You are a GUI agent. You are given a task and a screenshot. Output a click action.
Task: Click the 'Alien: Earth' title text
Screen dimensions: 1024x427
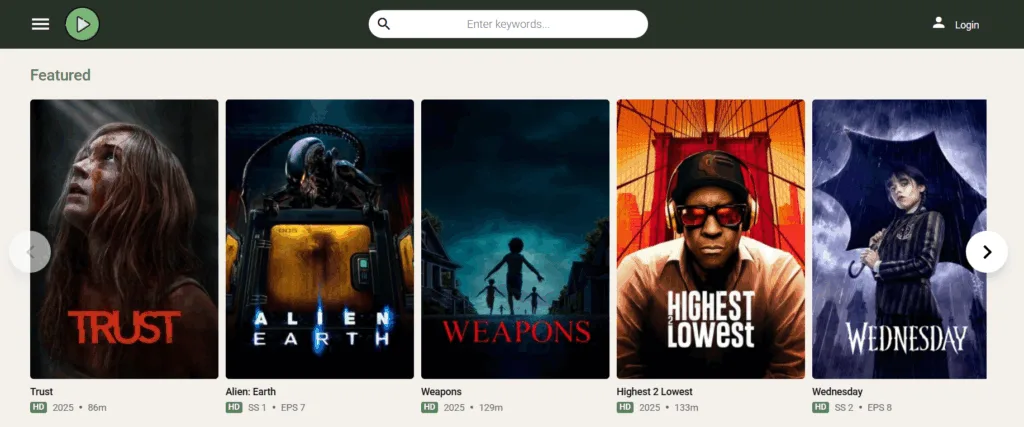(x=252, y=392)
